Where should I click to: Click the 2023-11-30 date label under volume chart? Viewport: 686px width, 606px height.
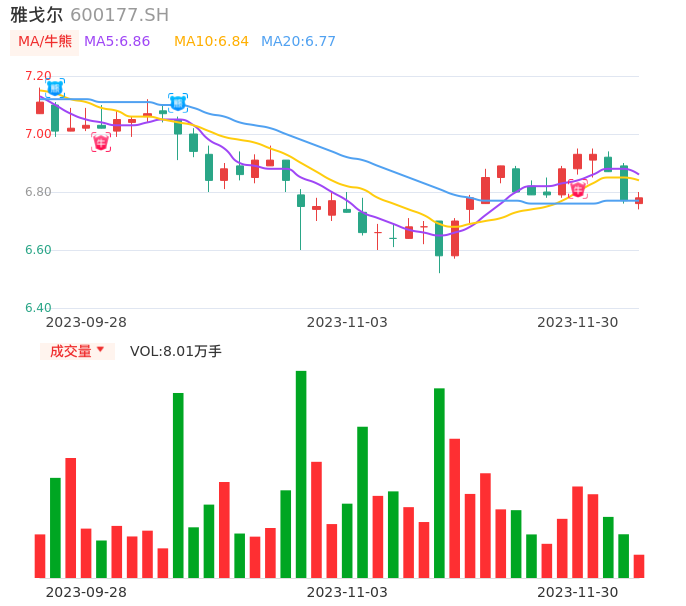click(x=578, y=592)
